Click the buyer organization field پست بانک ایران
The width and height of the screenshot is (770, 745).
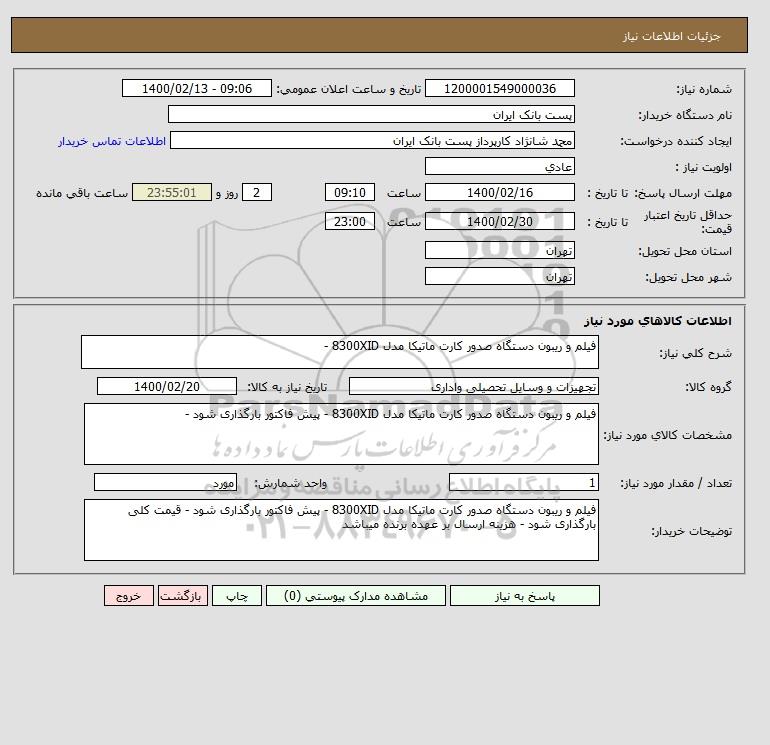(x=371, y=114)
